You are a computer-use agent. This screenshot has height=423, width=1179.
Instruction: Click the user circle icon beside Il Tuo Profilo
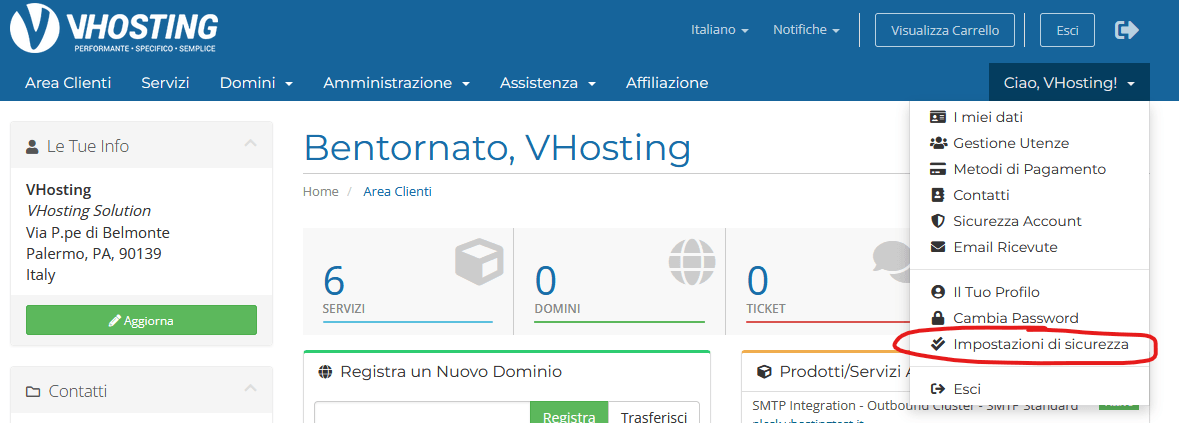[937, 292]
